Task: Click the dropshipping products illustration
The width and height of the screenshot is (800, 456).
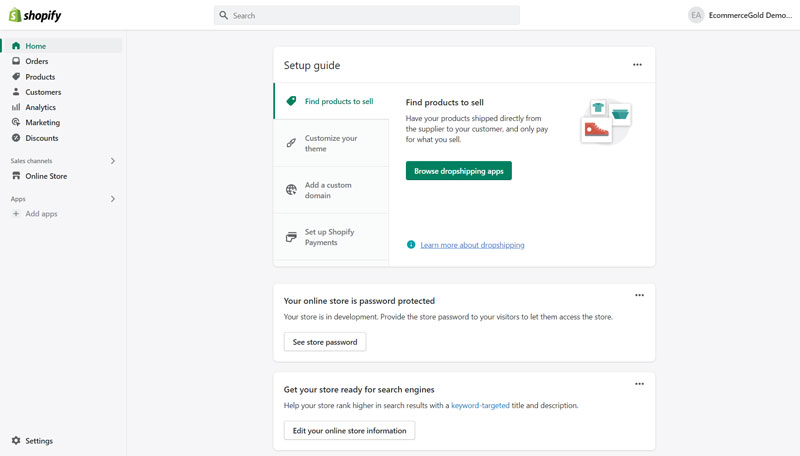Action: (x=606, y=121)
